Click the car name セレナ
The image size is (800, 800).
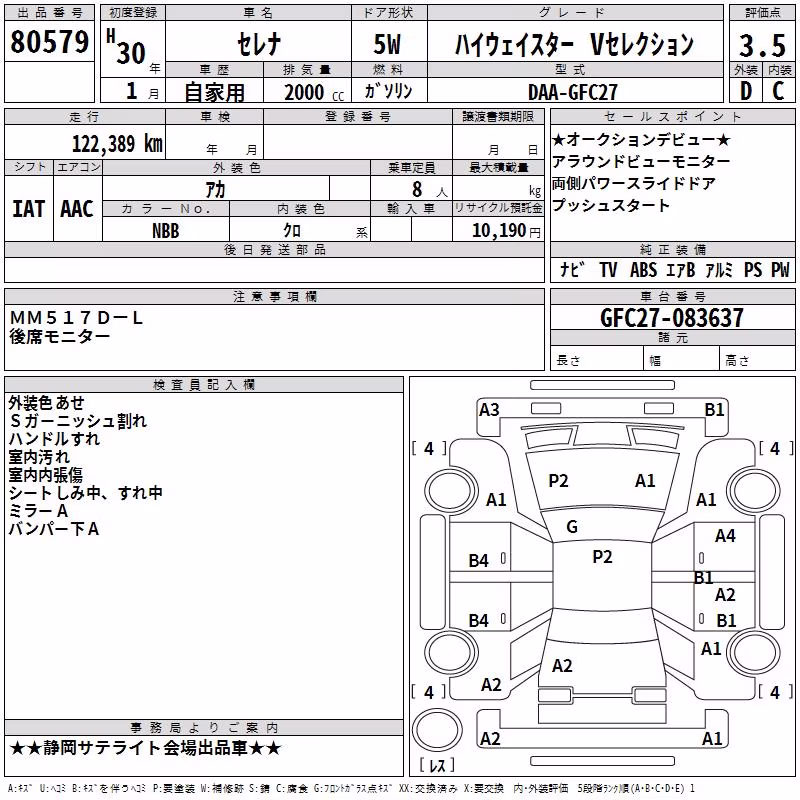click(x=259, y=43)
